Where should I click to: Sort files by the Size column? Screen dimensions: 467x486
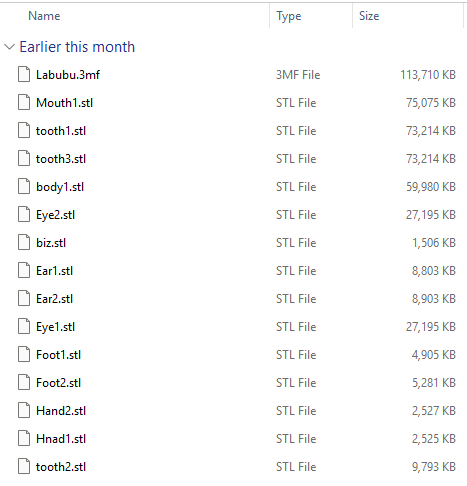click(x=369, y=16)
